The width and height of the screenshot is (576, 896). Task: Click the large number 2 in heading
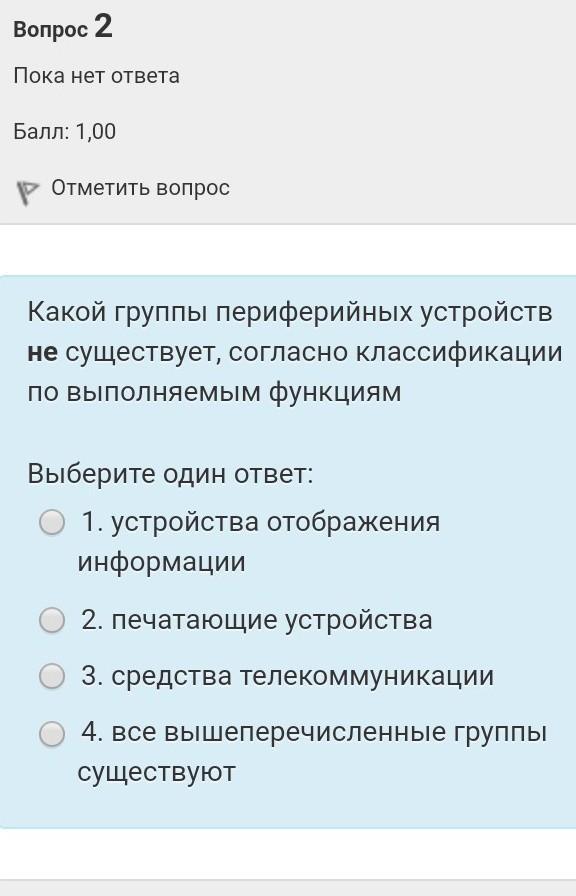coord(103,26)
